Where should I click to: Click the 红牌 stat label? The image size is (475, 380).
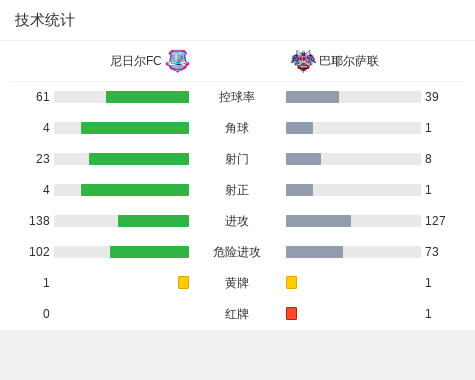click(x=237, y=314)
